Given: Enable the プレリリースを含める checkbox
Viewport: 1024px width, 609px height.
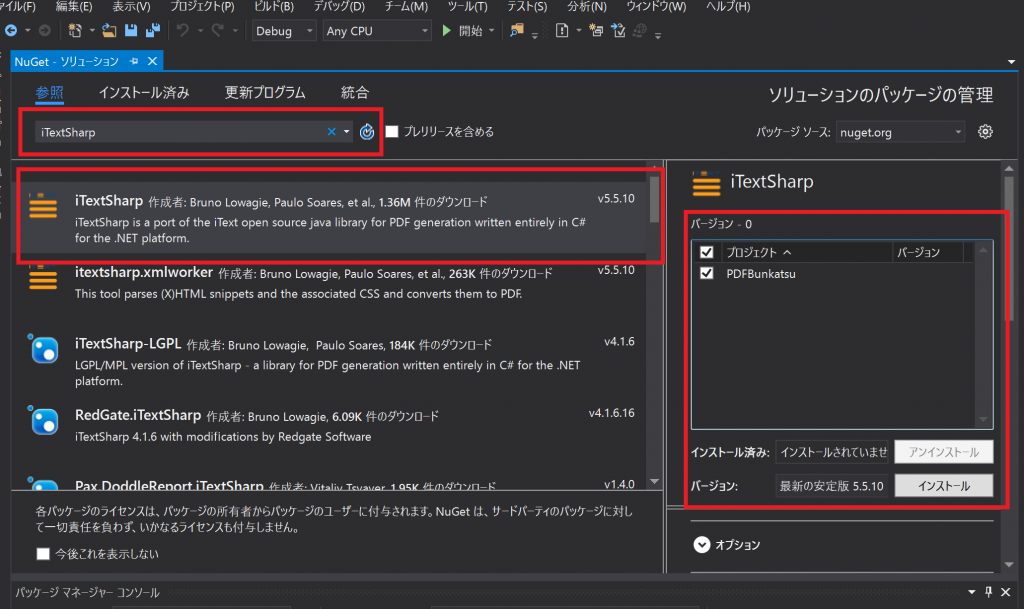Looking at the screenshot, I should tap(390, 131).
